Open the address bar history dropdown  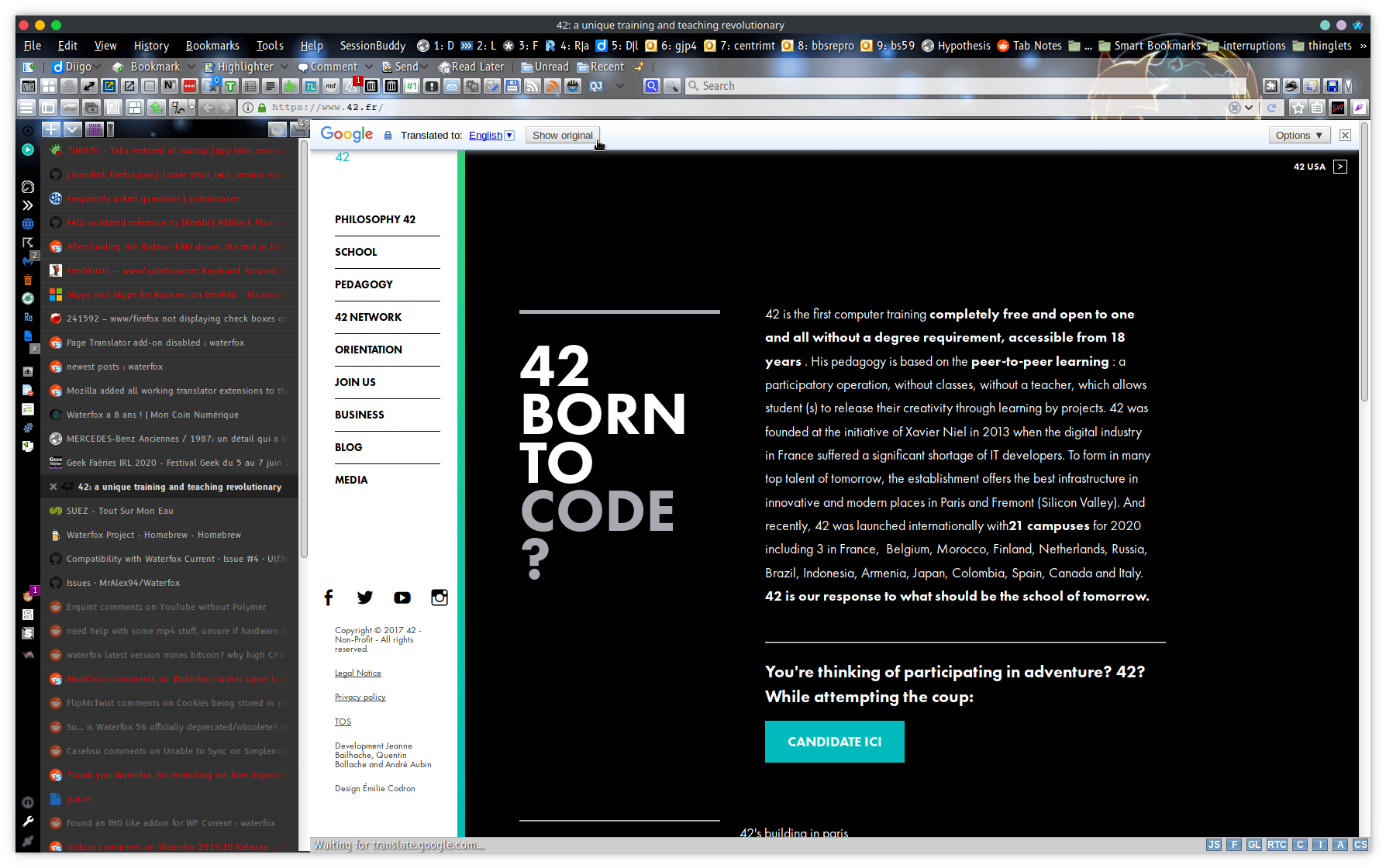pos(1250,108)
